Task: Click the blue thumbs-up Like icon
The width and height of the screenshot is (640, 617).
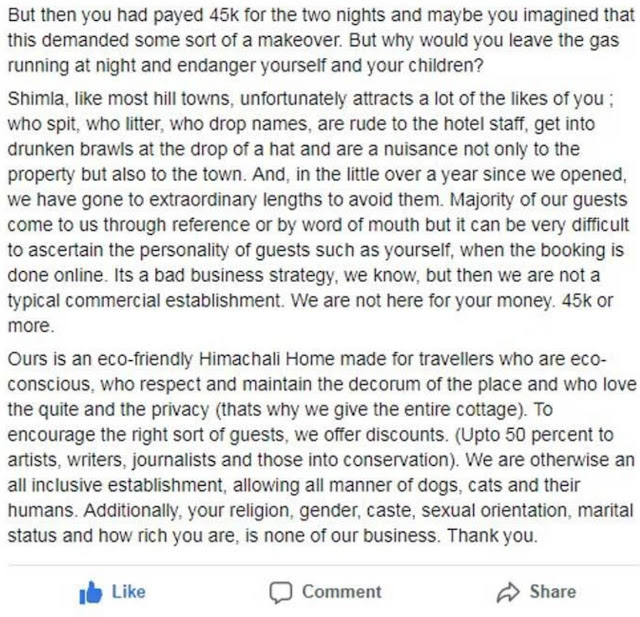Action: coord(91,592)
